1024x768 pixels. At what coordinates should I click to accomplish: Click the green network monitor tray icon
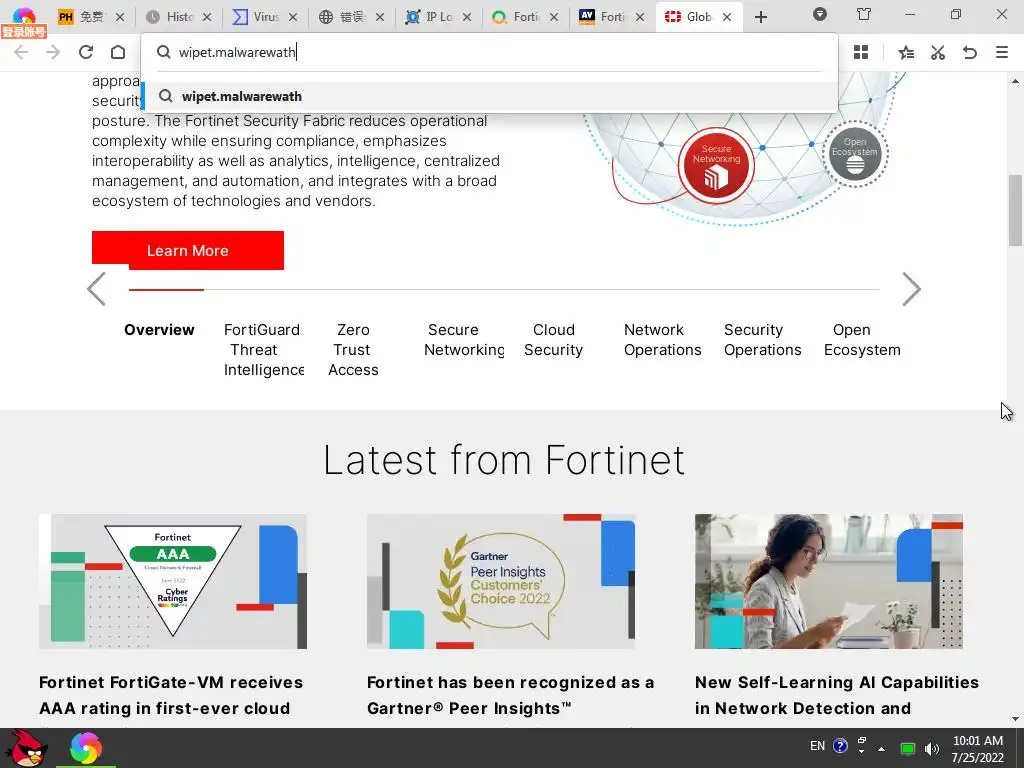pos(907,748)
